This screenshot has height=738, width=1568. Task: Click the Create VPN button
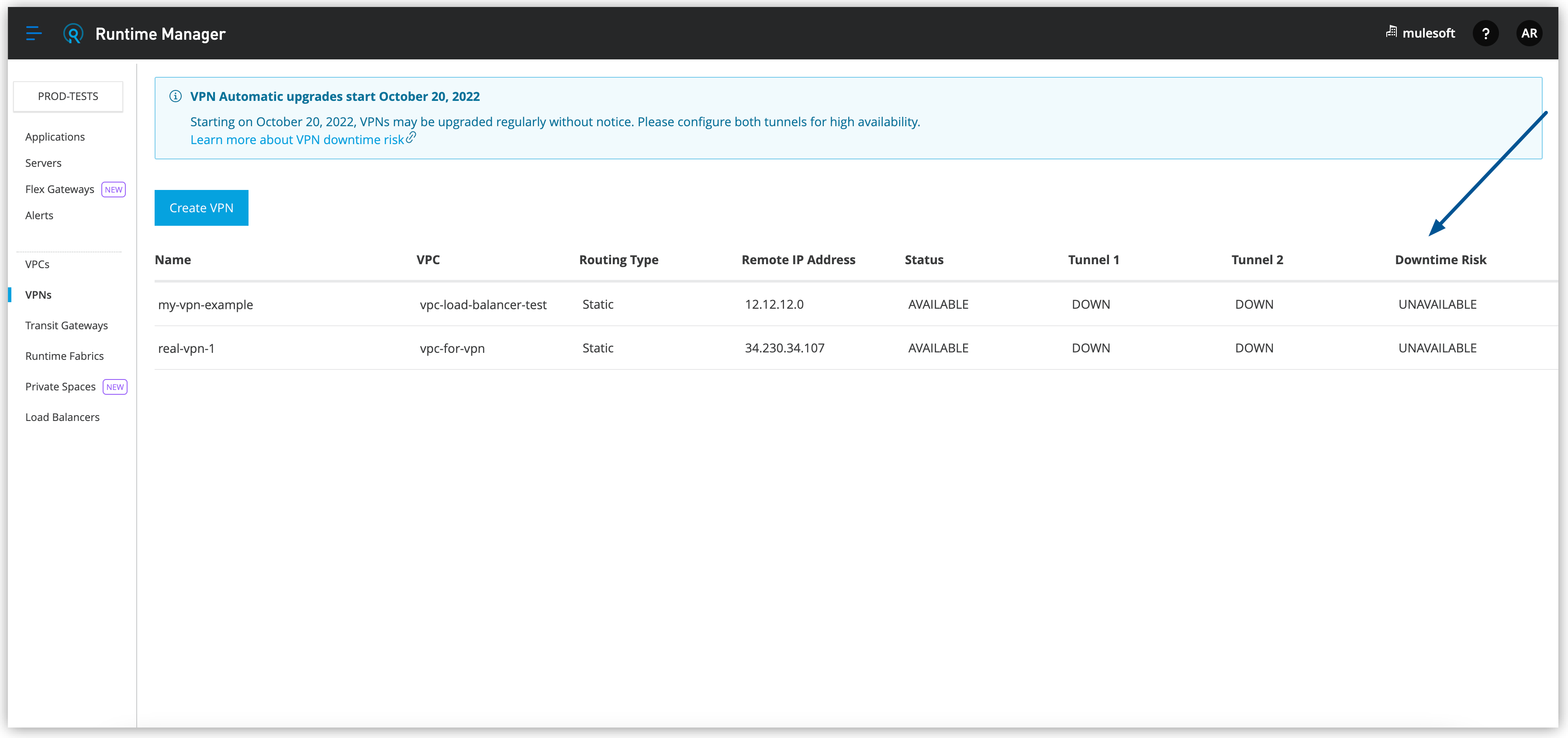coord(201,207)
